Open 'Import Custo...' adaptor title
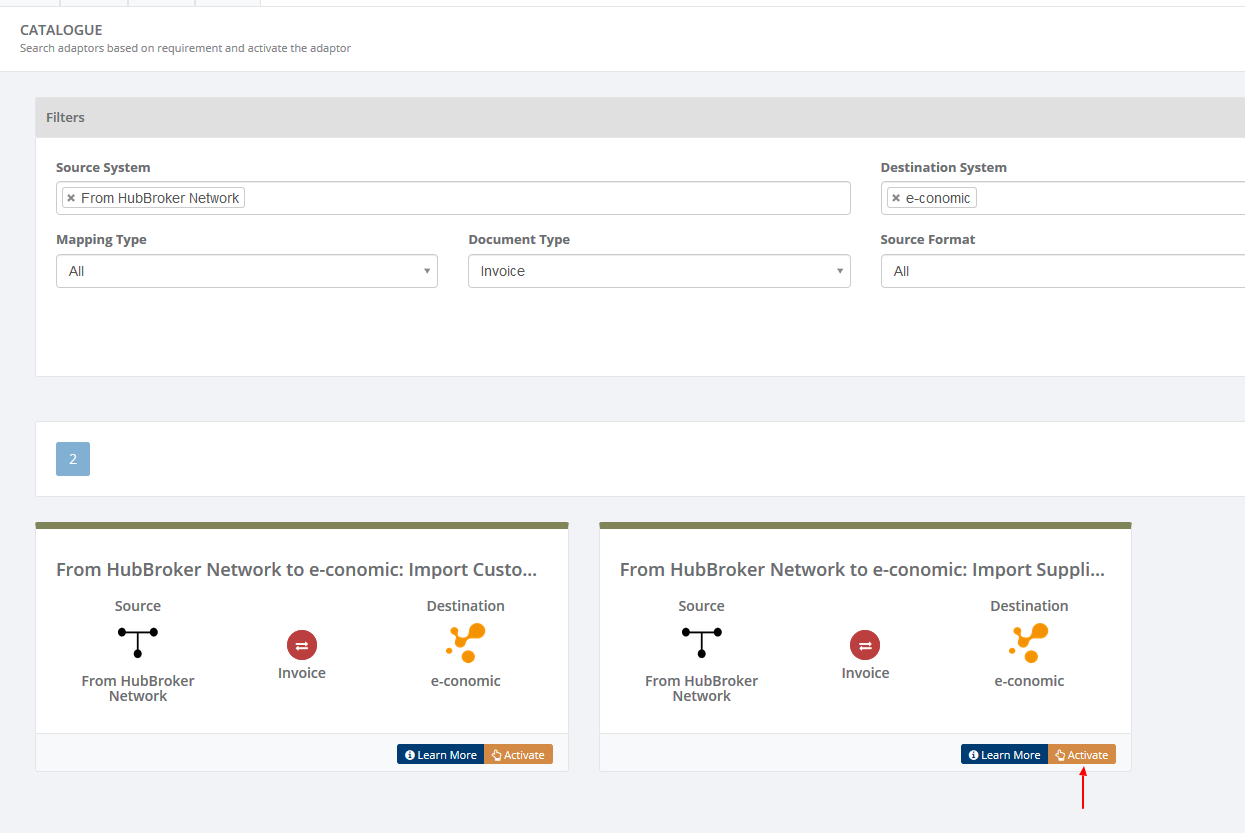The width and height of the screenshot is (1245, 833). (297, 570)
